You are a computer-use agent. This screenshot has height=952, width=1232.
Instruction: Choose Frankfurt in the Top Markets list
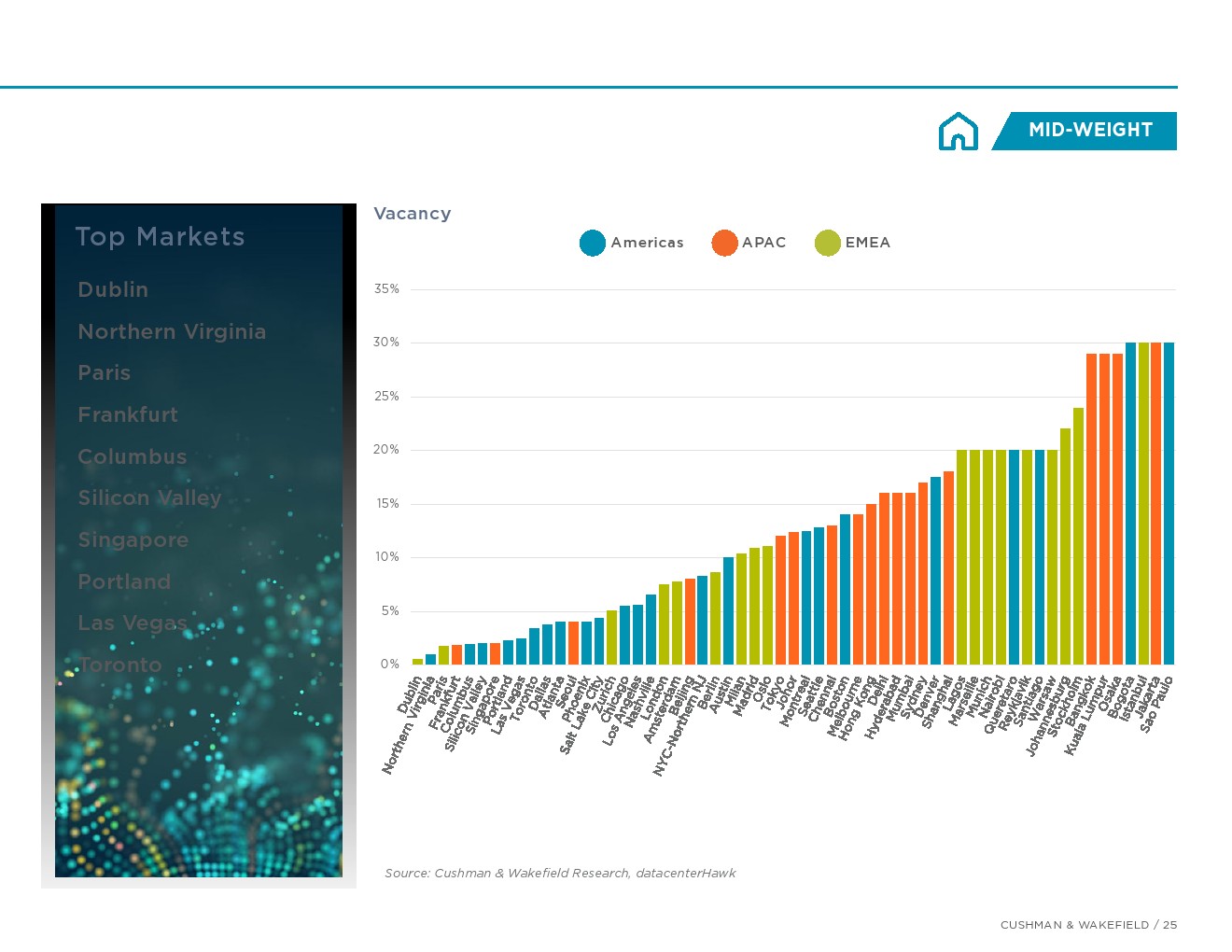coord(128,414)
